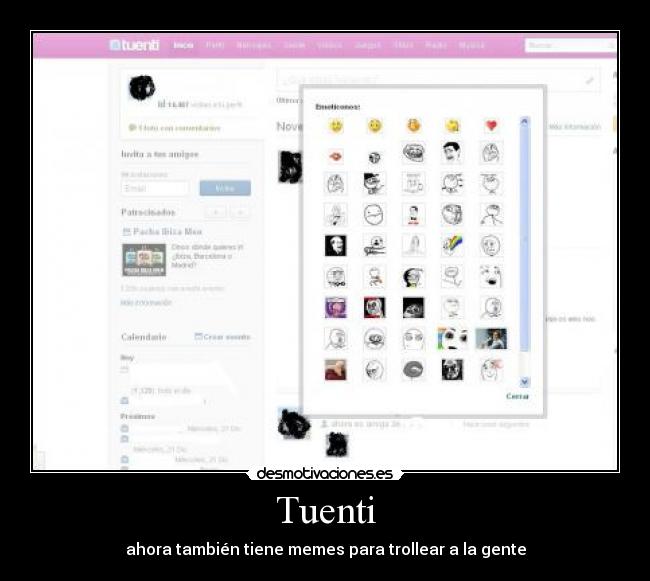This screenshot has height=581, width=650.
Task: Insert the photo of man emoticon
Action: pos(491,339)
